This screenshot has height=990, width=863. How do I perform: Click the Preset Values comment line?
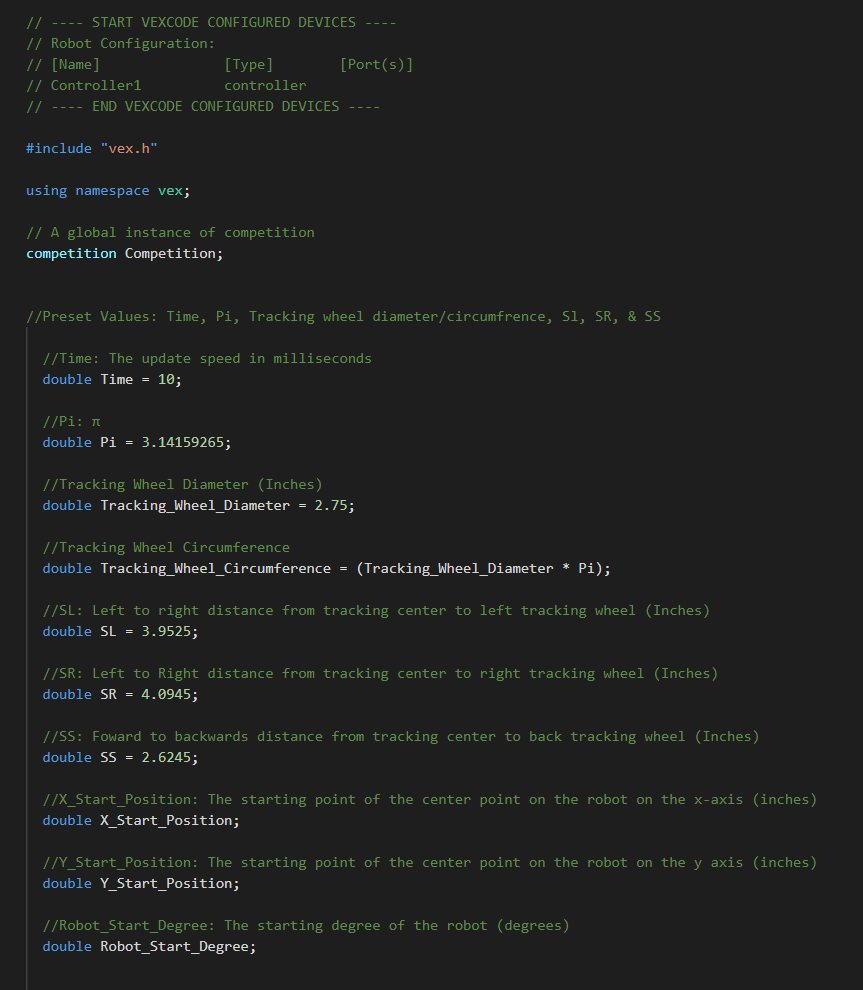[x=343, y=316]
